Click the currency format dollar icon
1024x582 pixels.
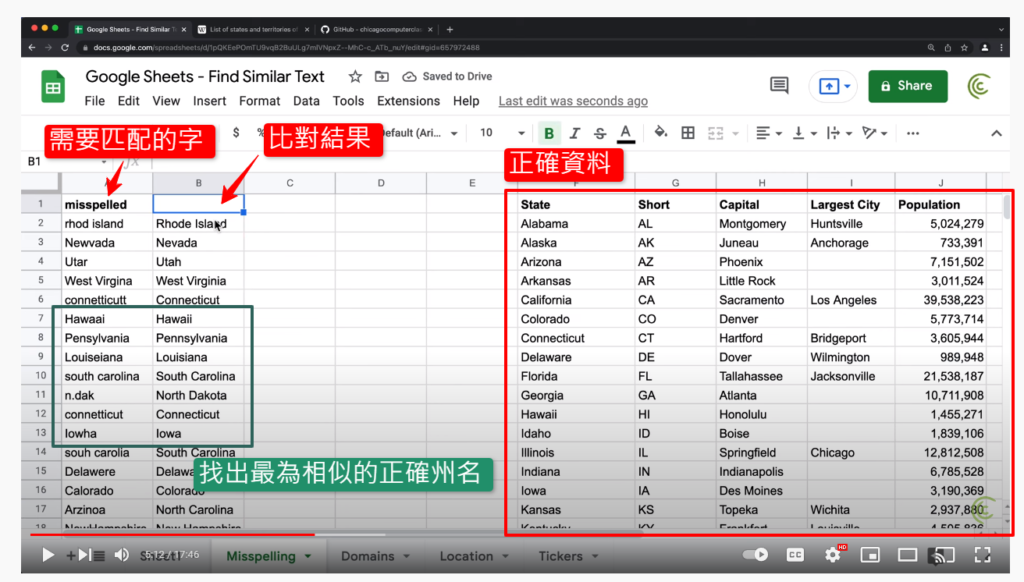[236, 133]
